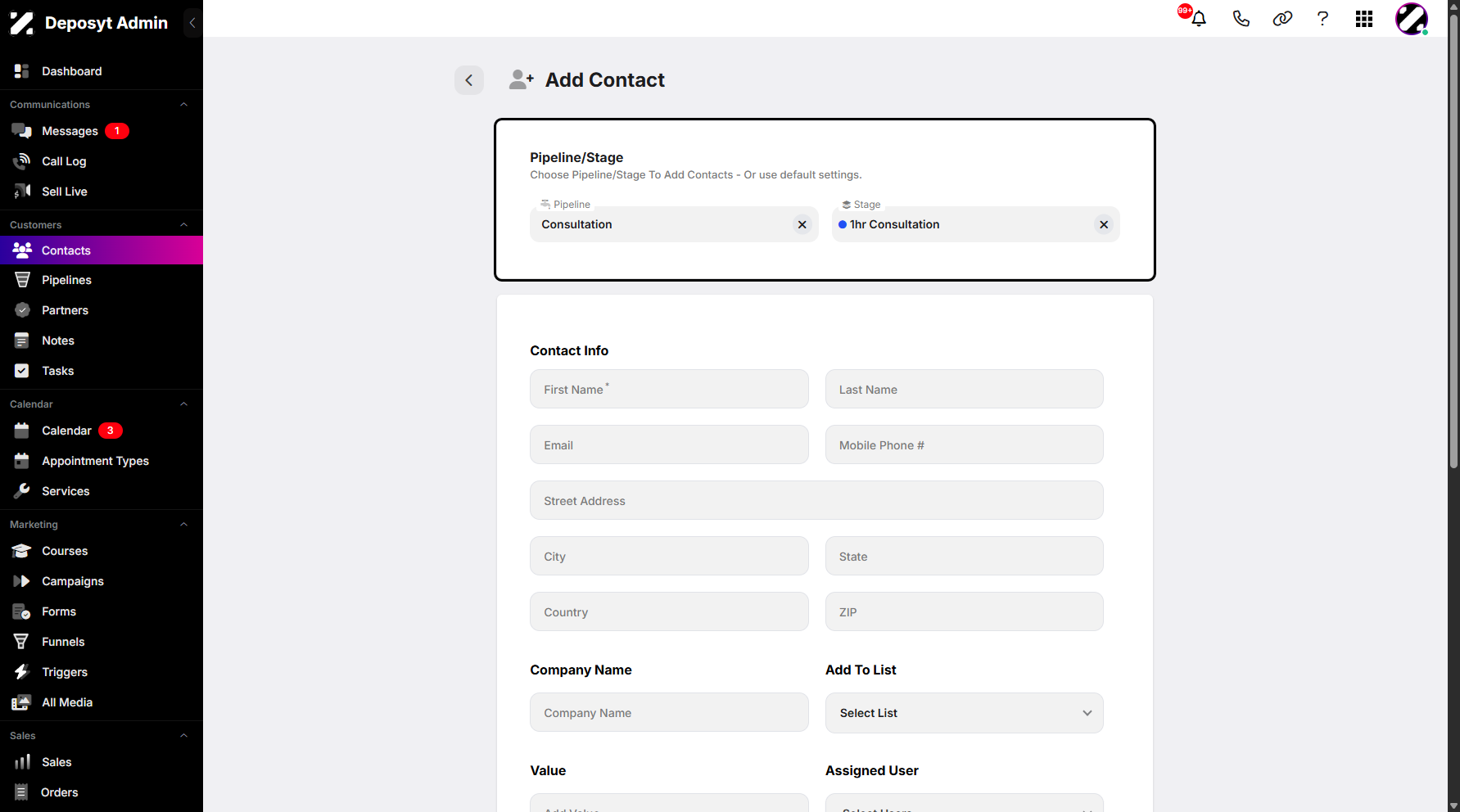The image size is (1460, 812).
Task: Clear the 1hr Consultation stage selection
Action: pyautogui.click(x=1104, y=224)
